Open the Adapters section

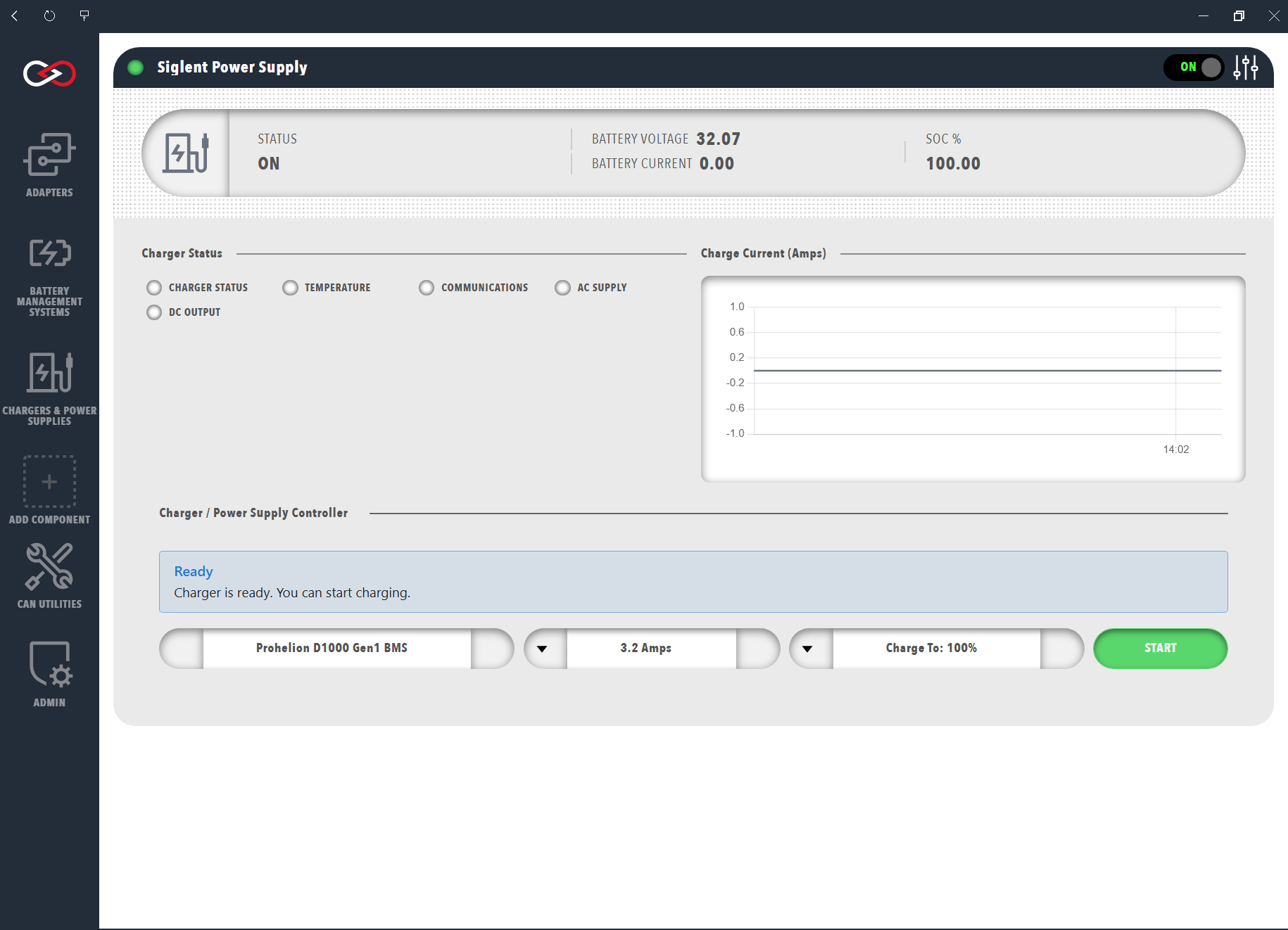[49, 165]
